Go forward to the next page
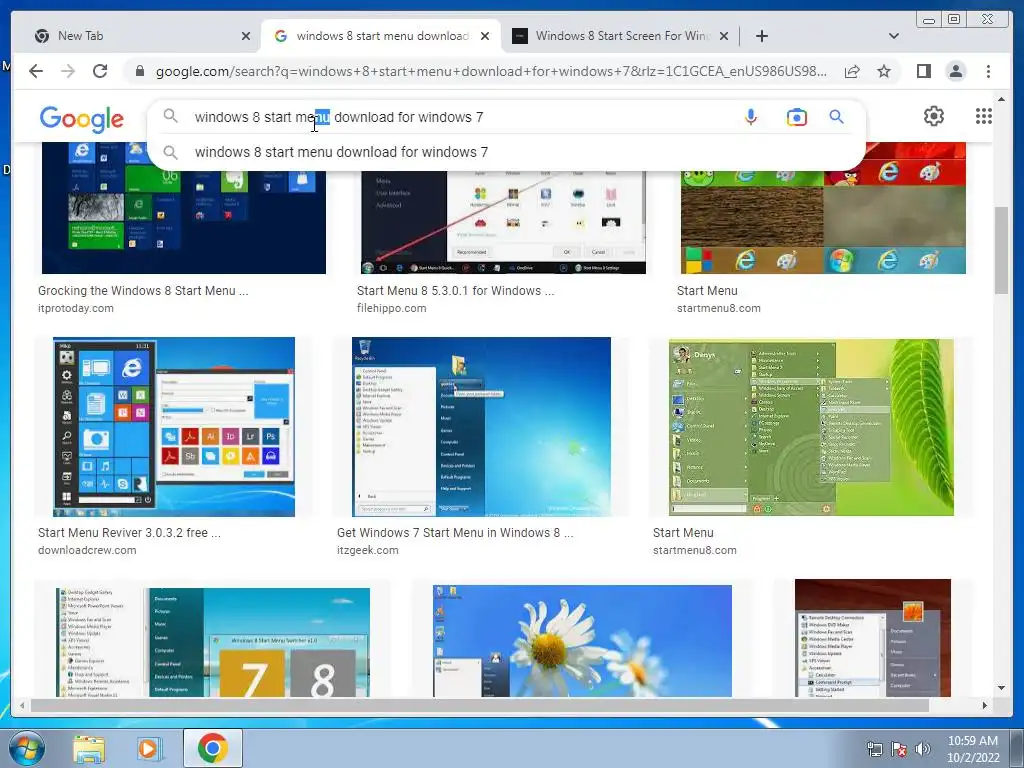Viewport: 1024px width, 768px height. [x=68, y=71]
